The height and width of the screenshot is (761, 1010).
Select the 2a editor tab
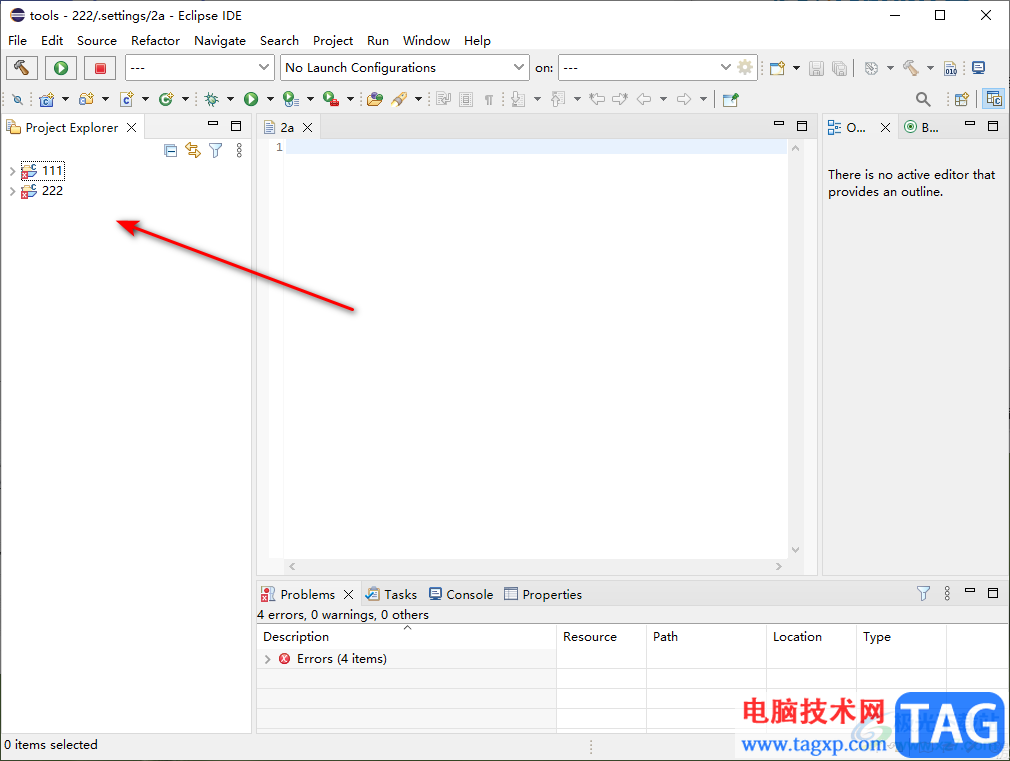[287, 128]
